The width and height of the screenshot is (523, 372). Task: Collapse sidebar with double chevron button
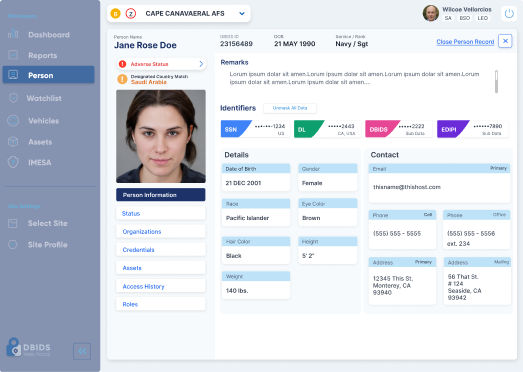[82, 351]
